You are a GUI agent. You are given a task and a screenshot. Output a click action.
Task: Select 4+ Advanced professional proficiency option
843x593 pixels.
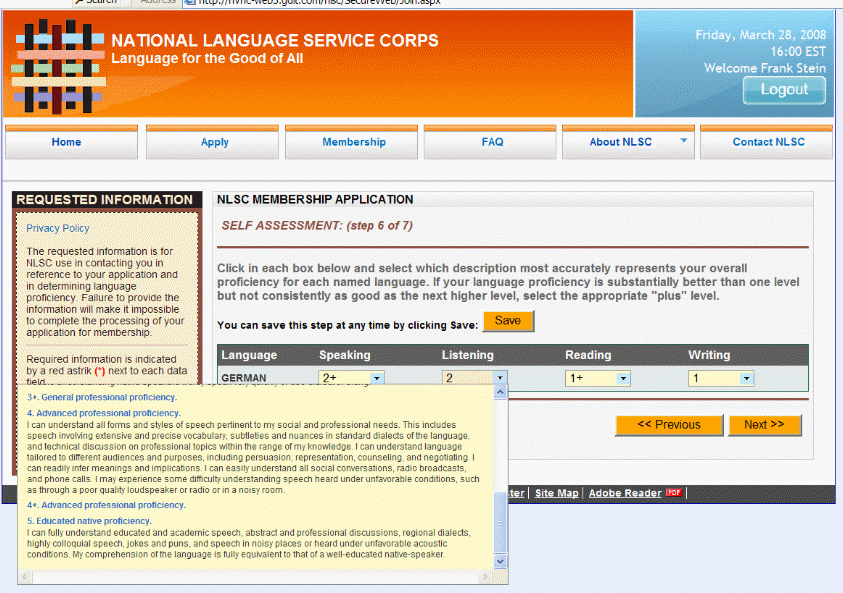pos(106,505)
